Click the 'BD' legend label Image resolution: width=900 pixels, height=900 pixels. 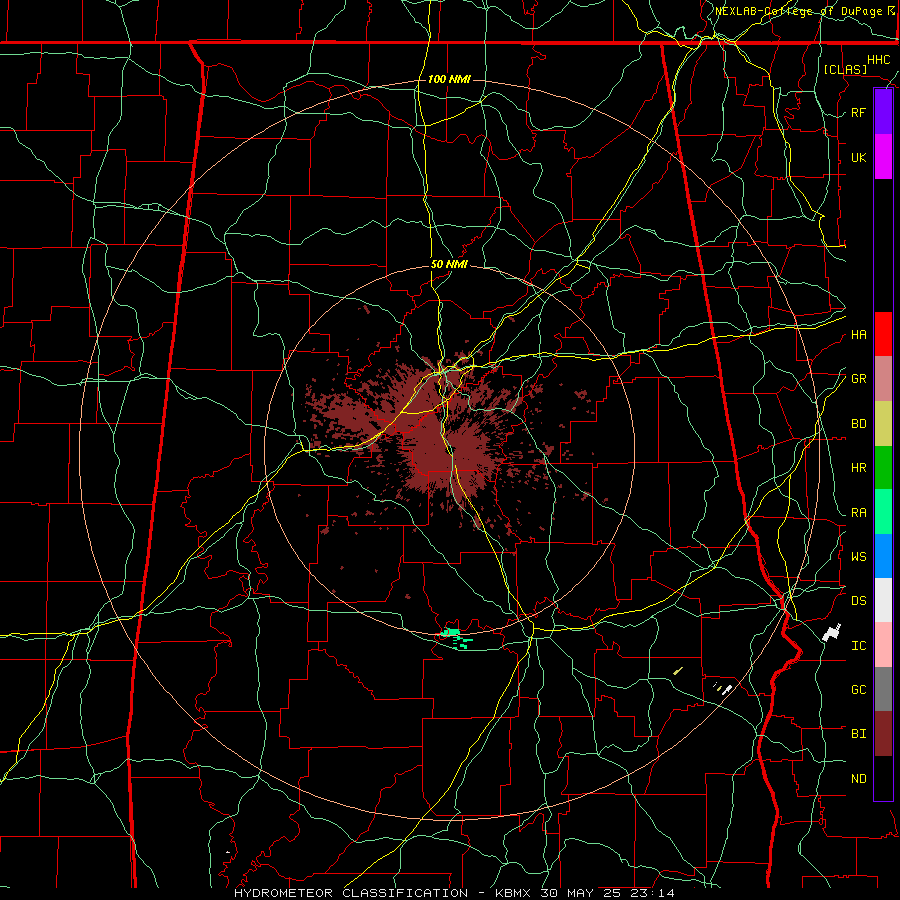(858, 424)
